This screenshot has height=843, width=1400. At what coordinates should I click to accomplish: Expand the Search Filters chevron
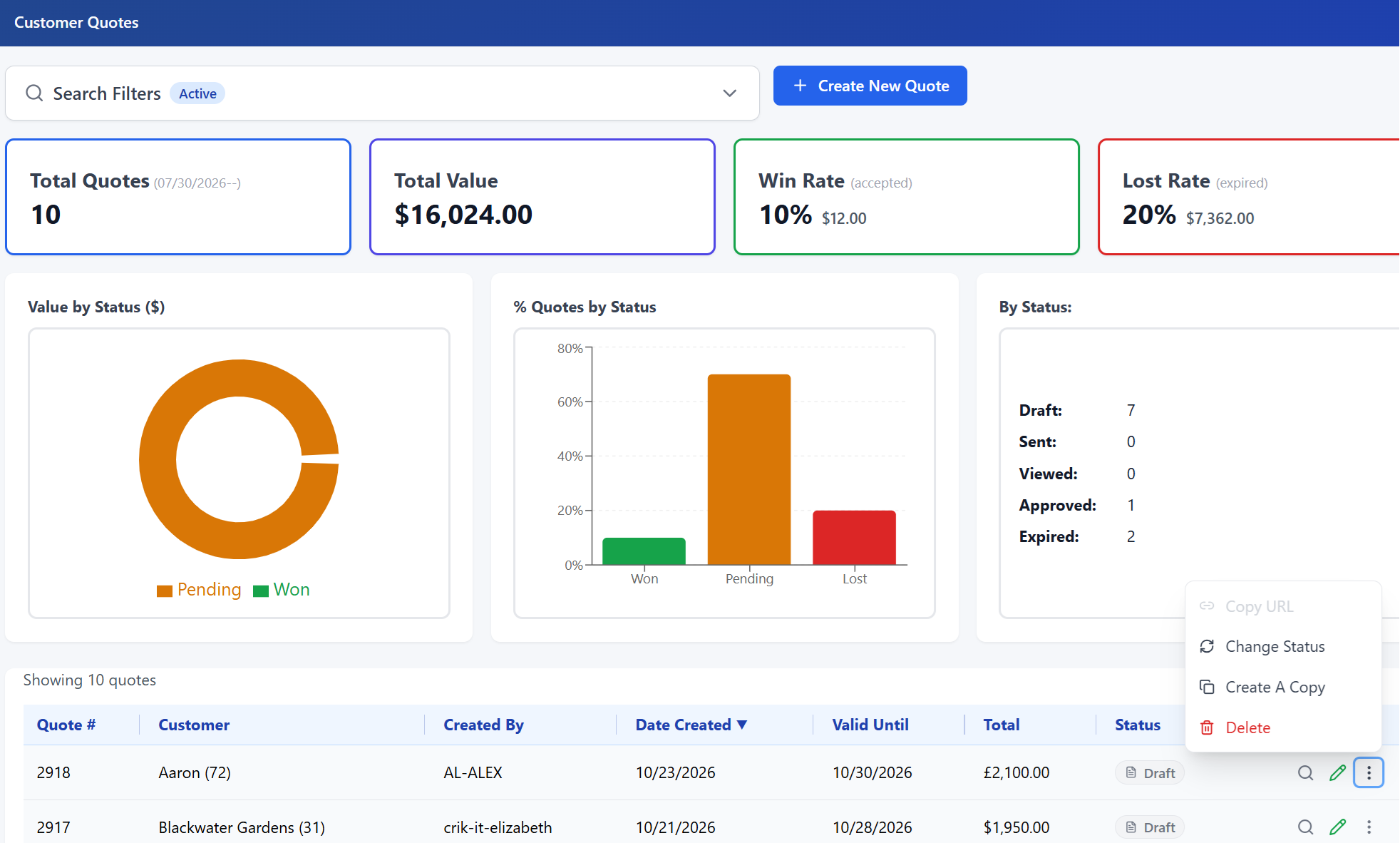point(729,93)
